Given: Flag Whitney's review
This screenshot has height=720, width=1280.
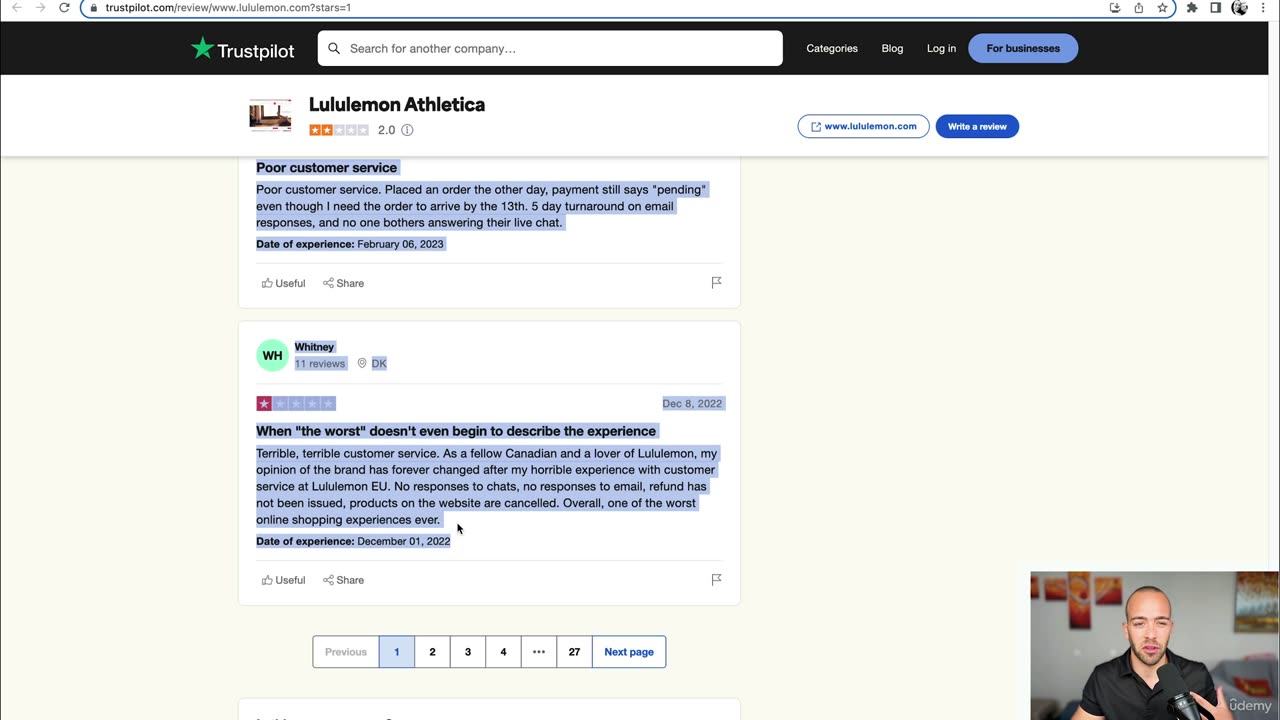Looking at the screenshot, I should (716, 580).
